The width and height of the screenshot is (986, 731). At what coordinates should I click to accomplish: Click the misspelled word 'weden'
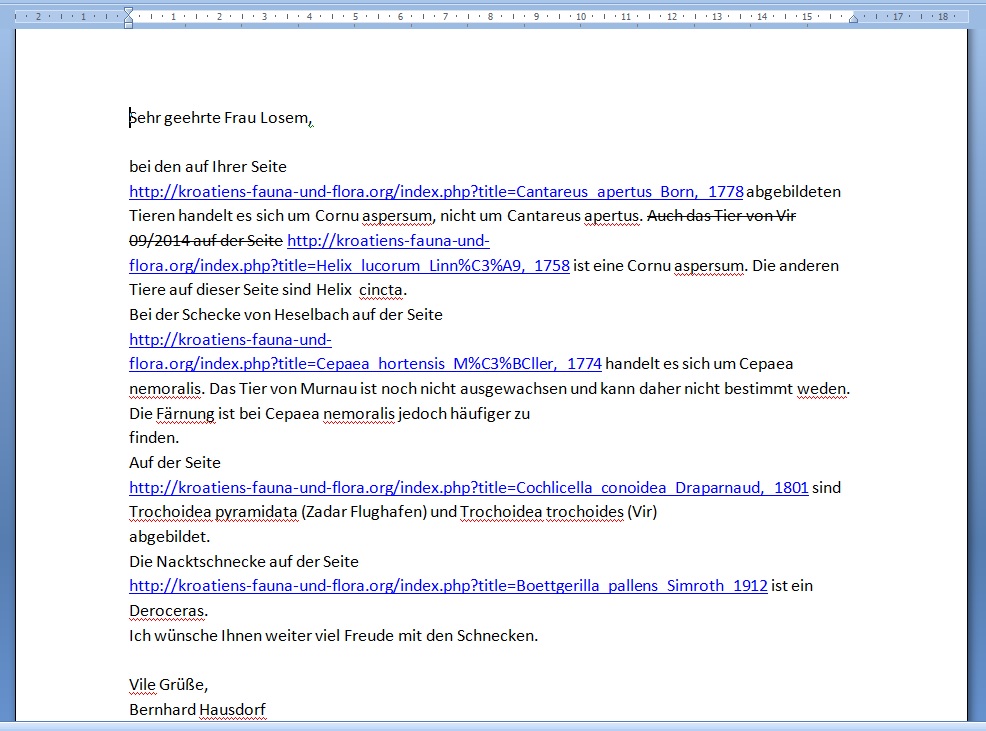pyautogui.click(x=823, y=389)
